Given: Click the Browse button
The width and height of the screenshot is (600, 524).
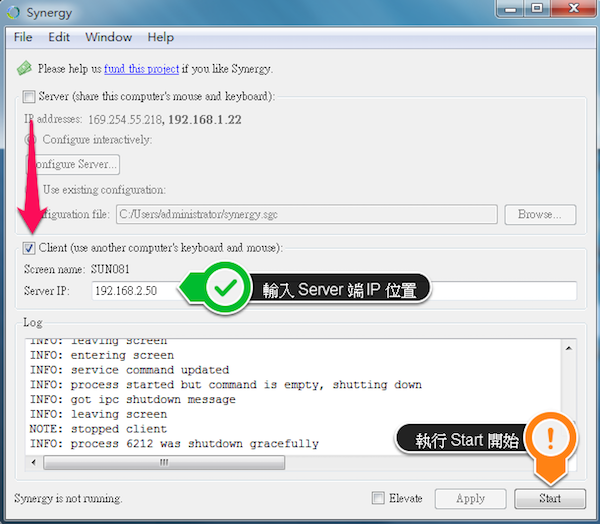Looking at the screenshot, I should (540, 214).
